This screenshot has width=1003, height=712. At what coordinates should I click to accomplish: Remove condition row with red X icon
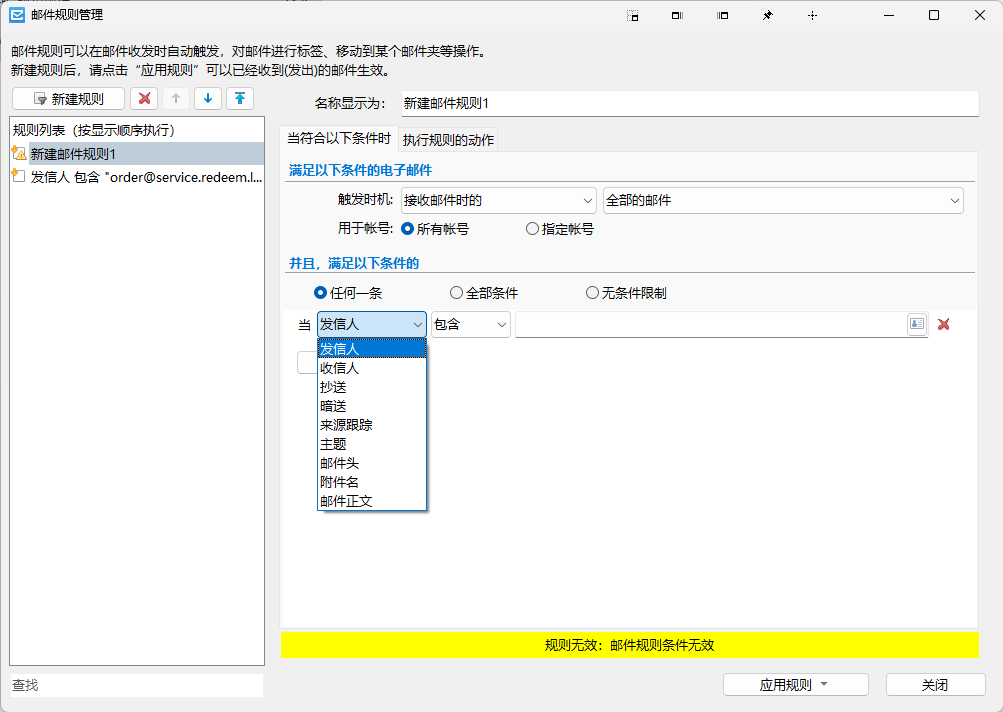943,324
